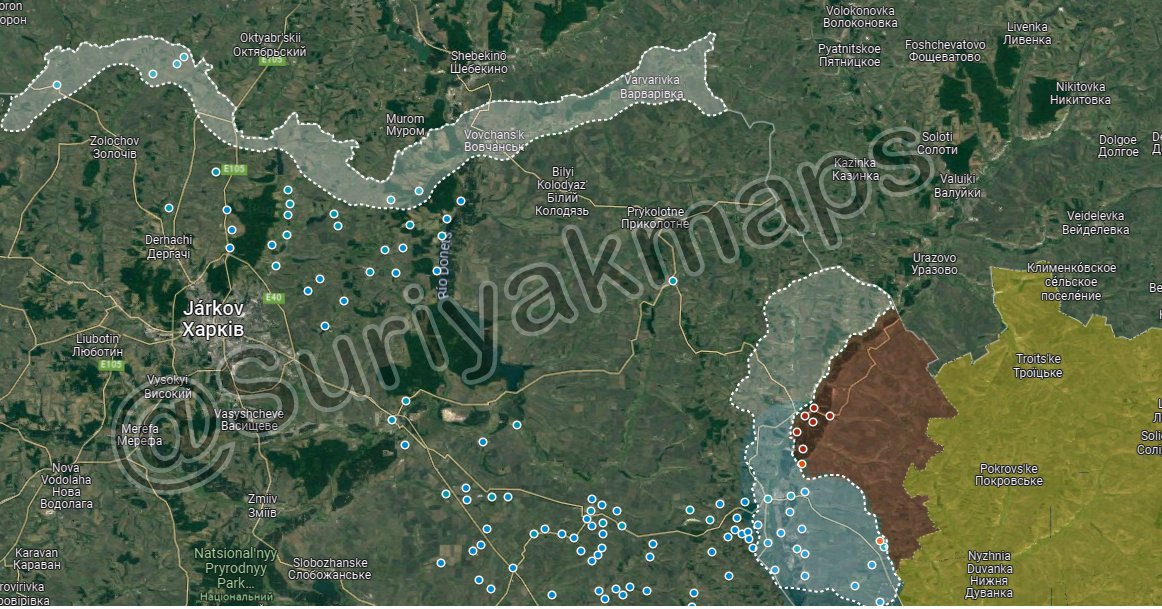Click the blue marker directly above Derhachi label
The image size is (1162, 609).
[169, 208]
